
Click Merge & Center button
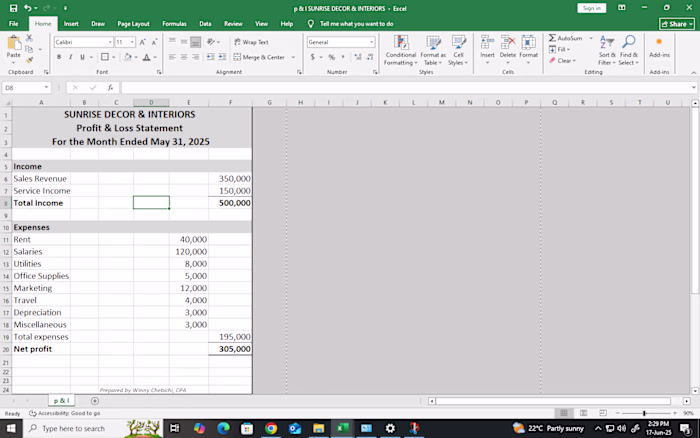[259, 57]
